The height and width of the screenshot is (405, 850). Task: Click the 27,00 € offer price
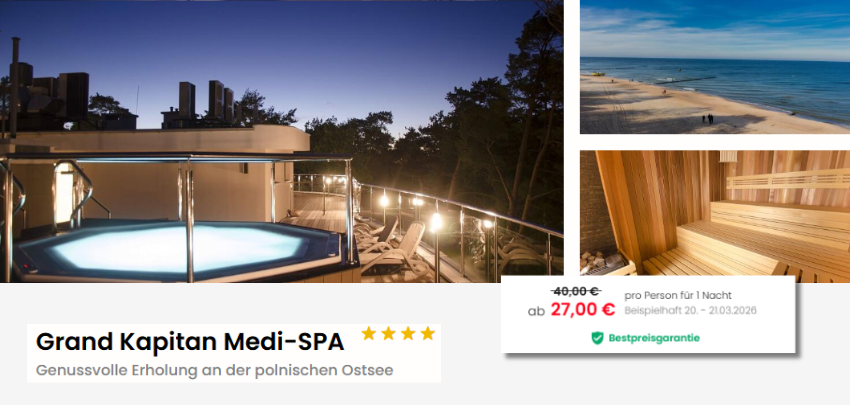pos(583,309)
